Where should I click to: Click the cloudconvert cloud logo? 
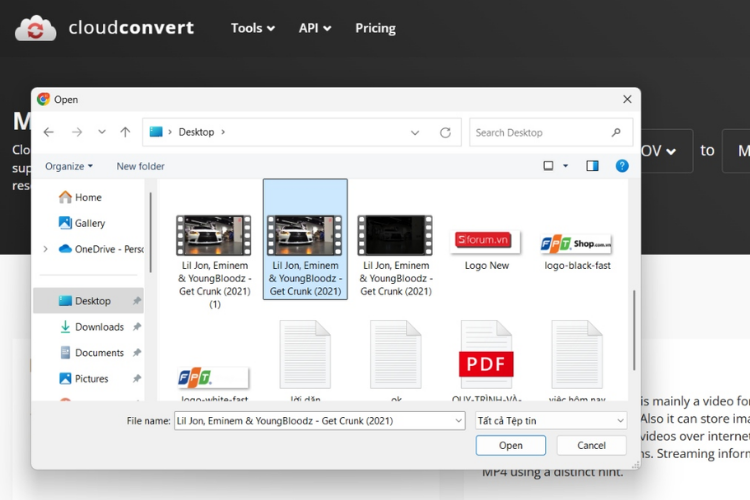coord(35,28)
